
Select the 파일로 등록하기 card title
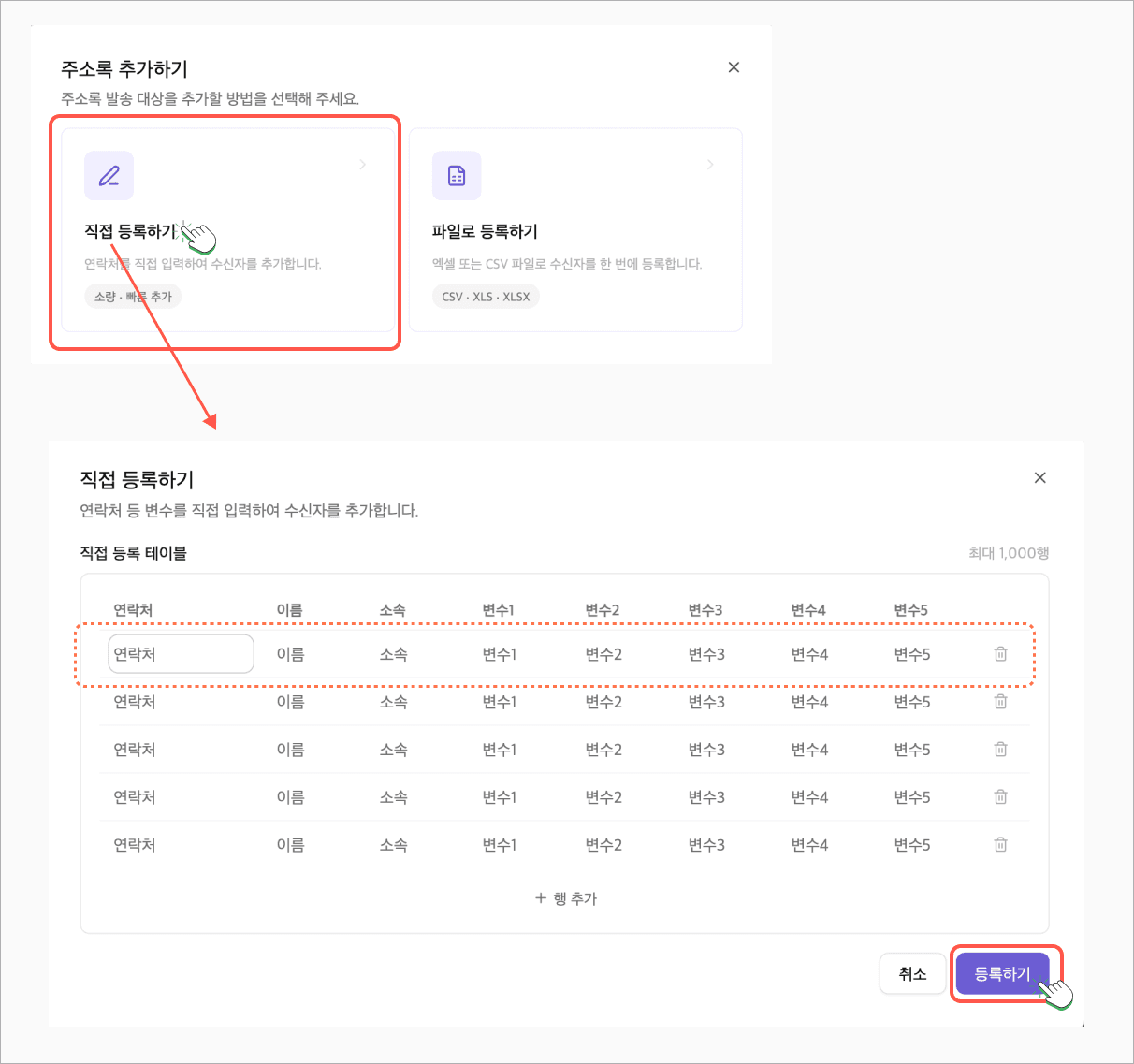(x=485, y=231)
